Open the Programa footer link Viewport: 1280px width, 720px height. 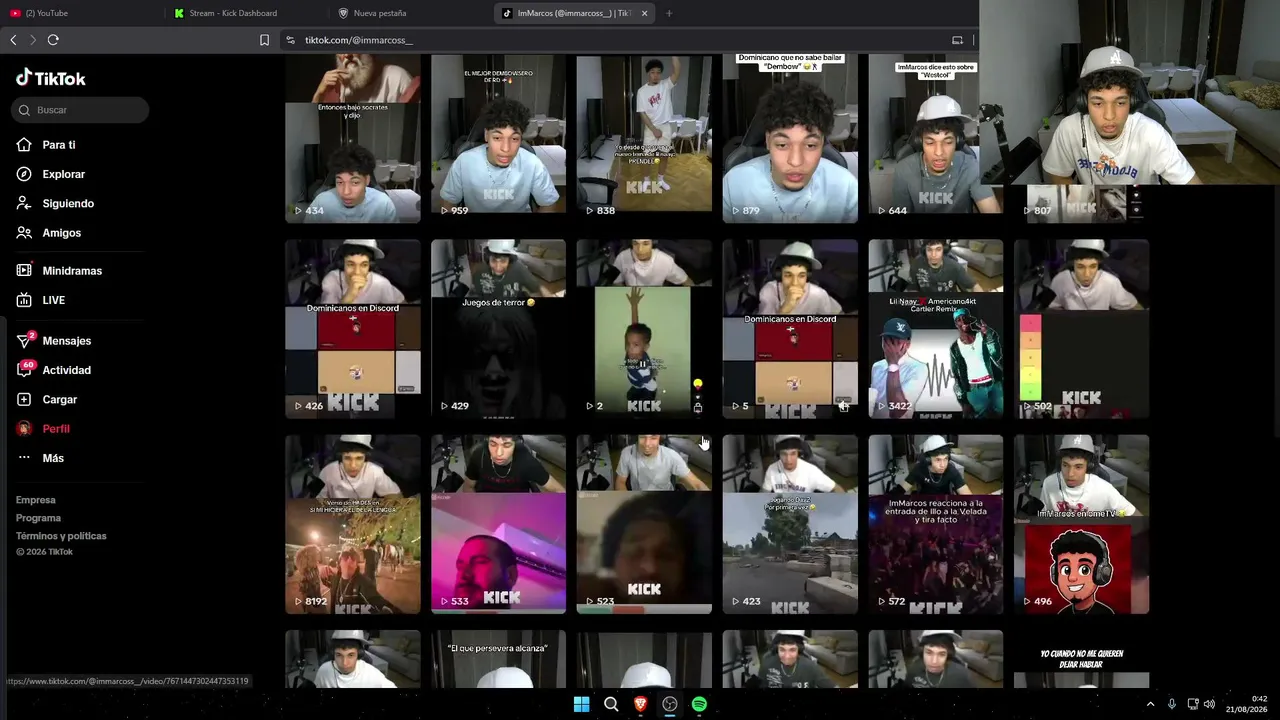38,518
